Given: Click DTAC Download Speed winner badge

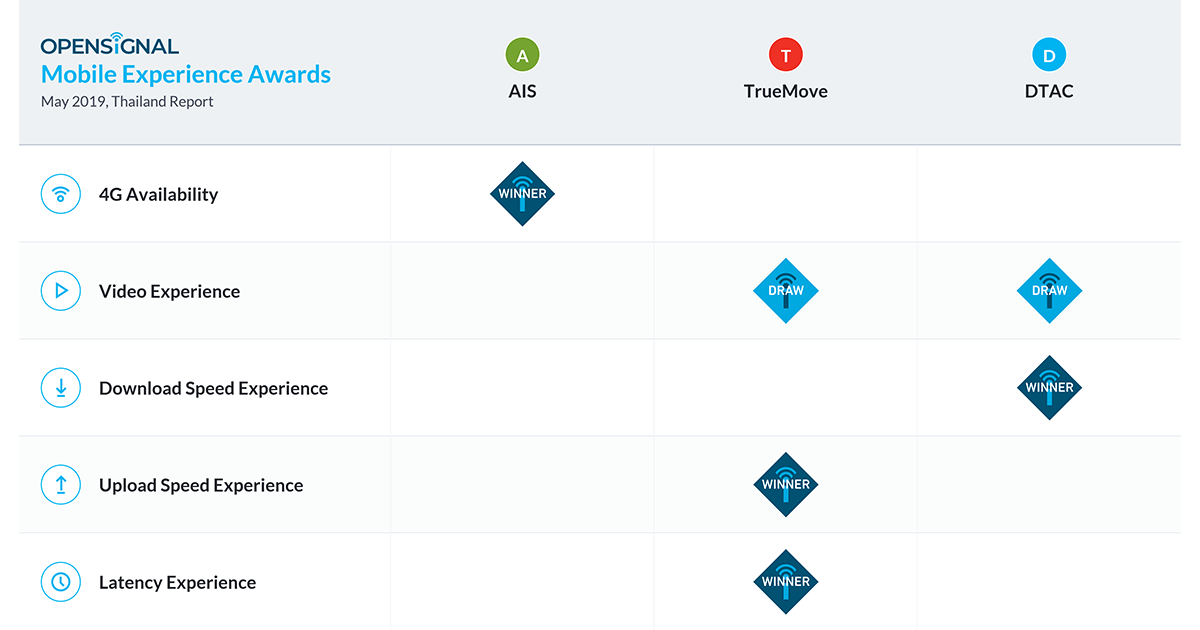Looking at the screenshot, I should 1049,387.
